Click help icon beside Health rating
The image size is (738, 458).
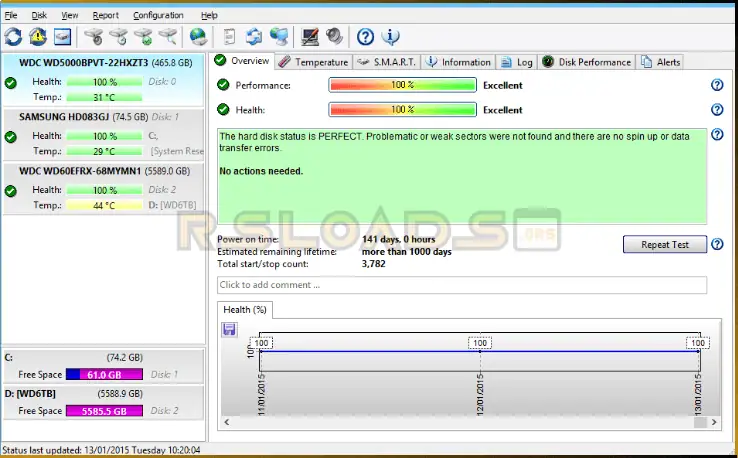click(717, 110)
